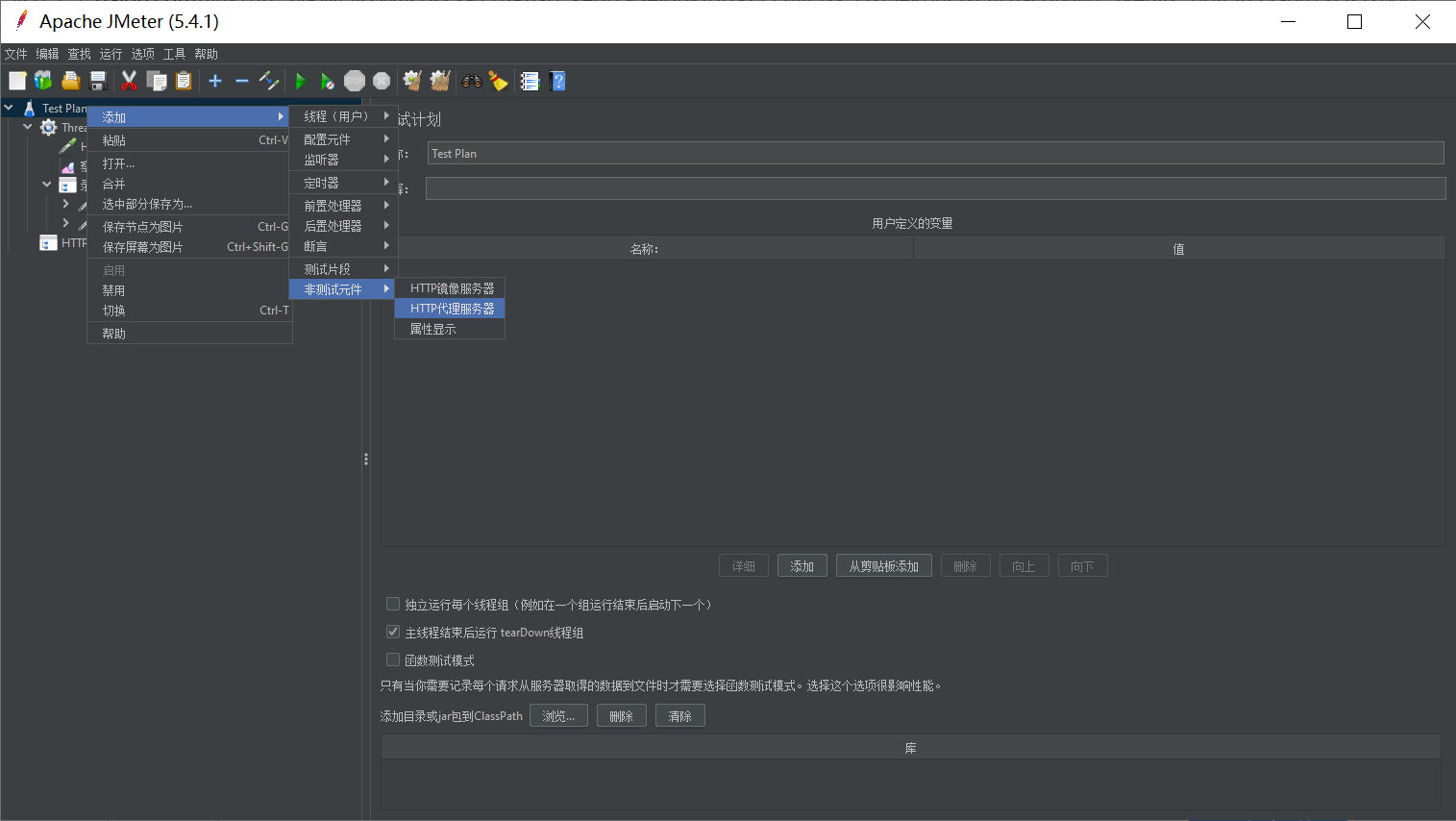This screenshot has width=1456, height=821.
Task: Click 值 column header
Action: click(x=1179, y=249)
